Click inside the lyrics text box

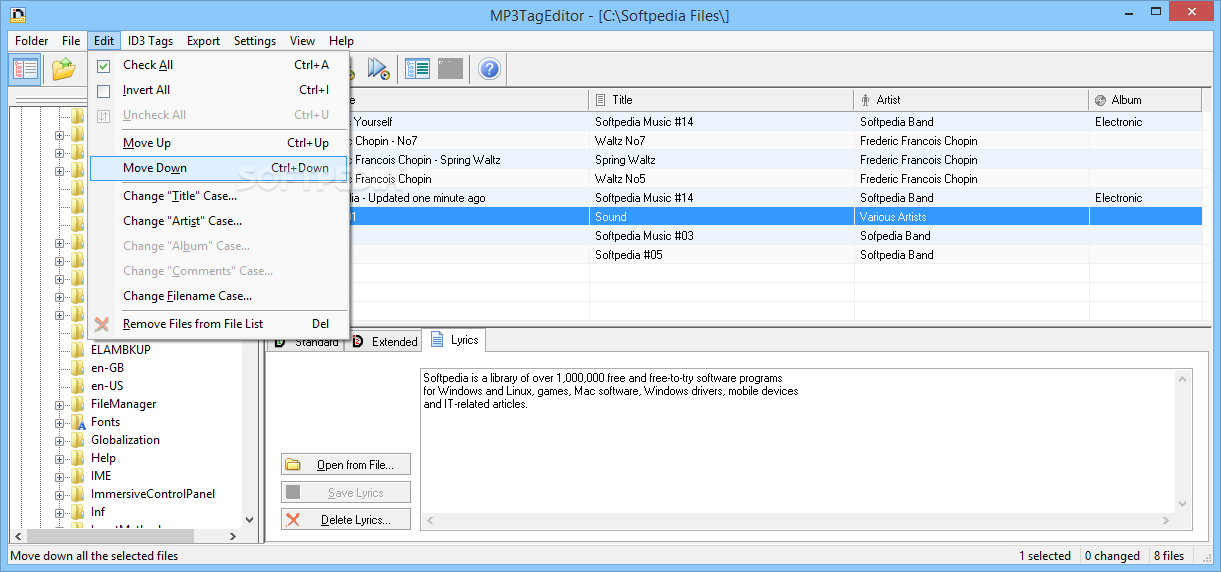coord(797,440)
